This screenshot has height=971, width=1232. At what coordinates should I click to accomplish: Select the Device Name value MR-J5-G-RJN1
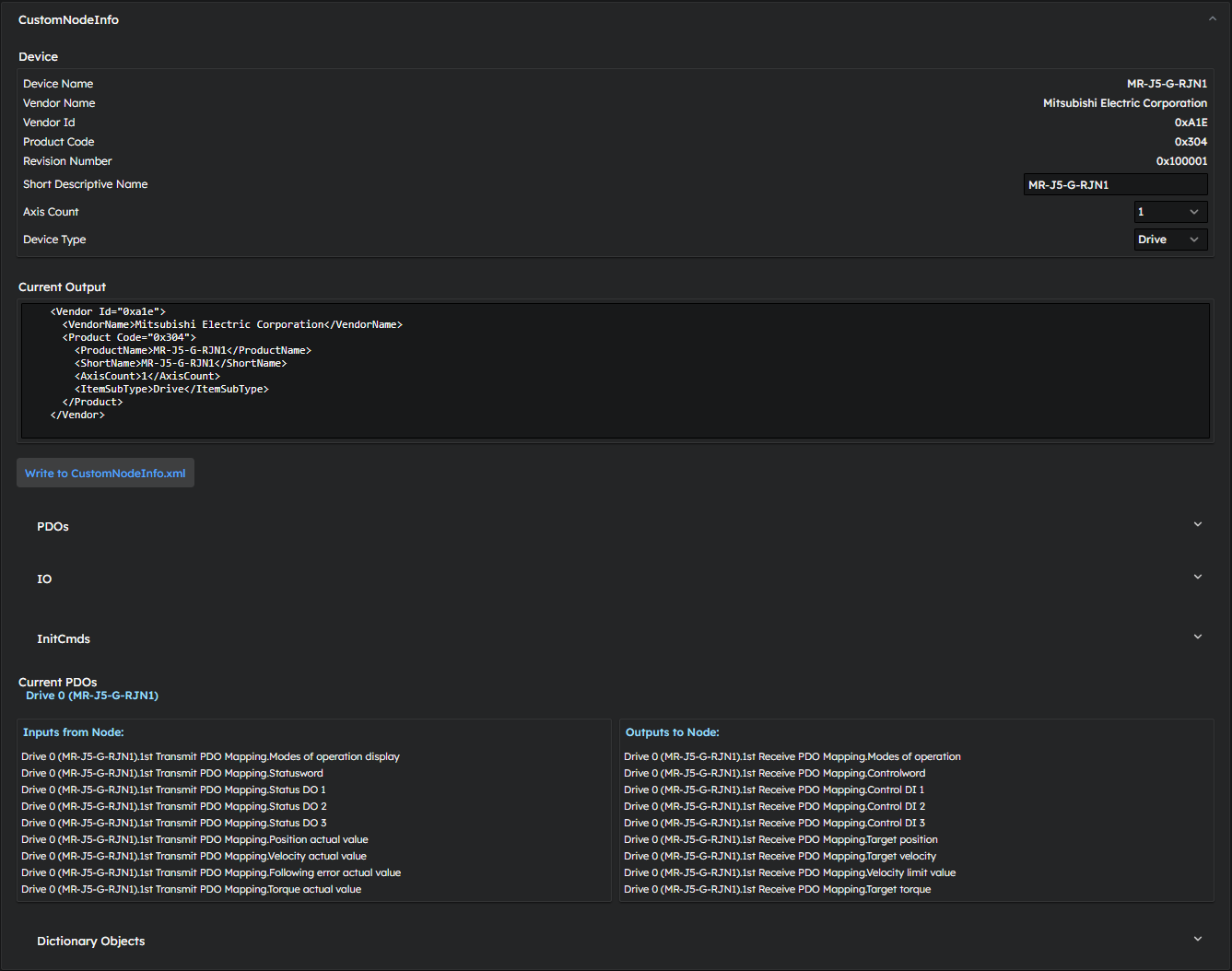click(x=1167, y=84)
